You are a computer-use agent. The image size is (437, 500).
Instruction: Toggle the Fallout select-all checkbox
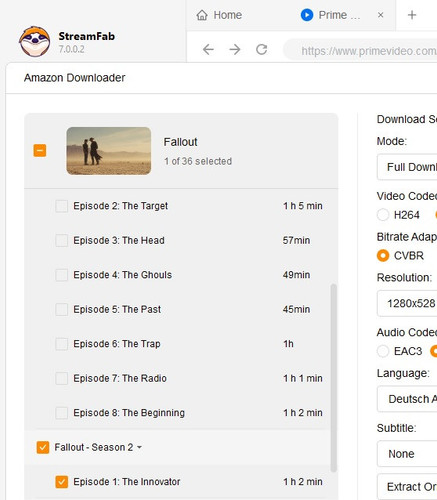point(40,151)
